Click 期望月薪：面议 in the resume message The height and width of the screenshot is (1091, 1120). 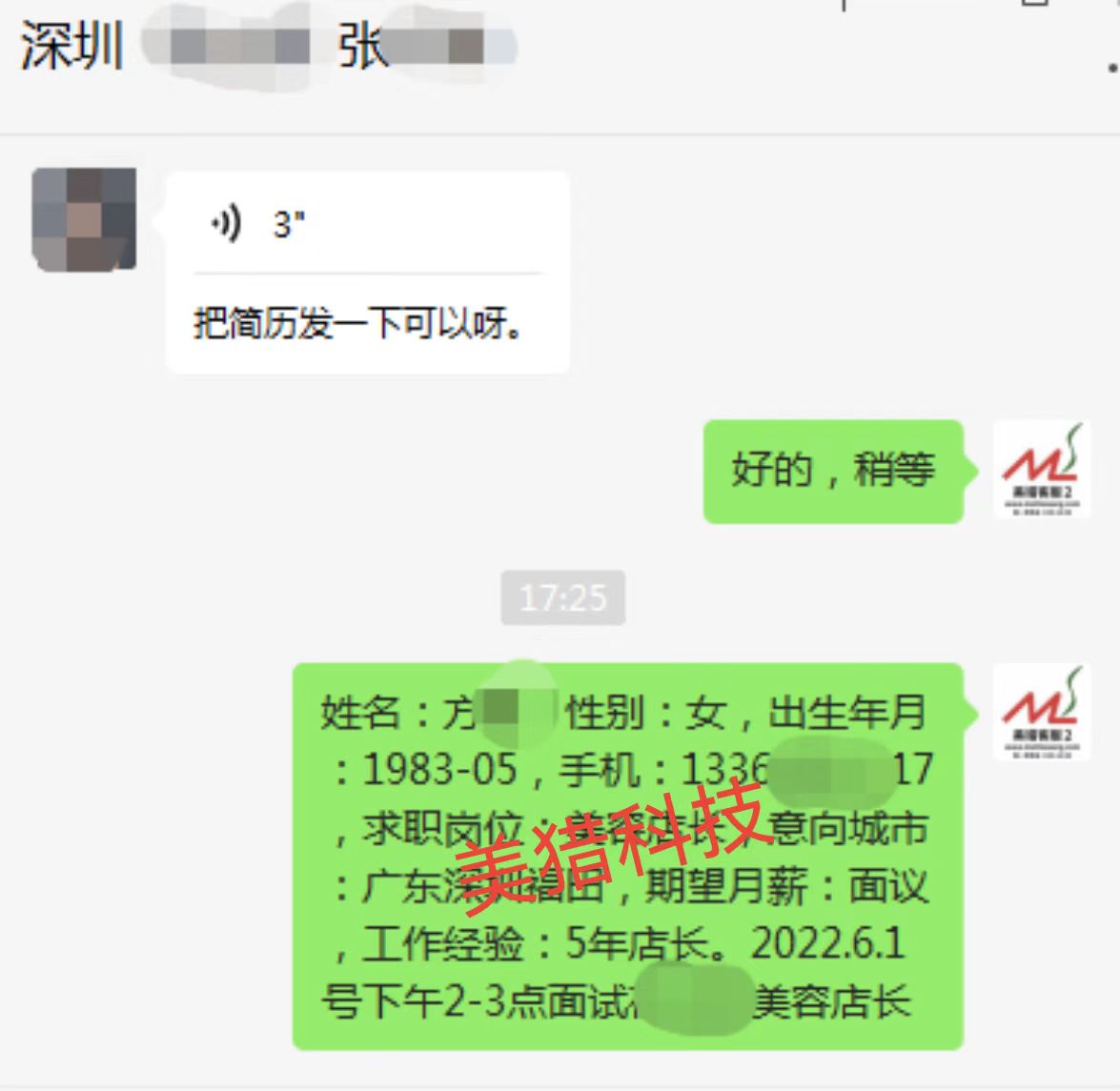coord(786,886)
